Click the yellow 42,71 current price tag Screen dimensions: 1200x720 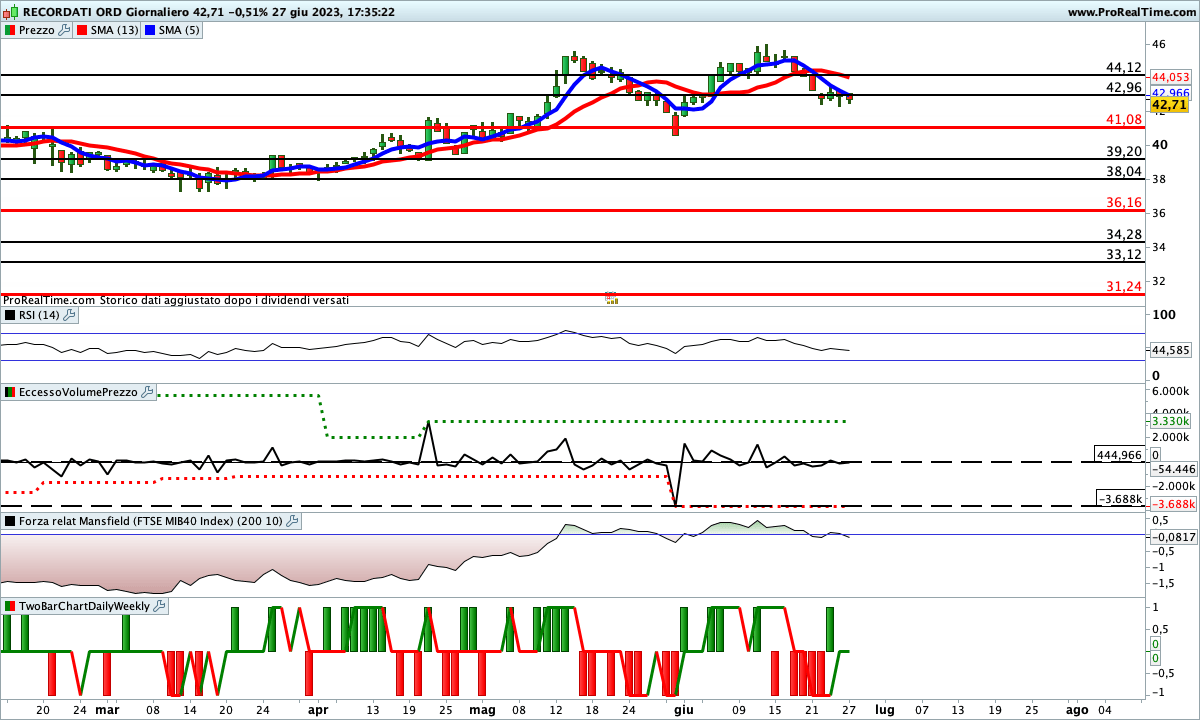tap(1168, 104)
